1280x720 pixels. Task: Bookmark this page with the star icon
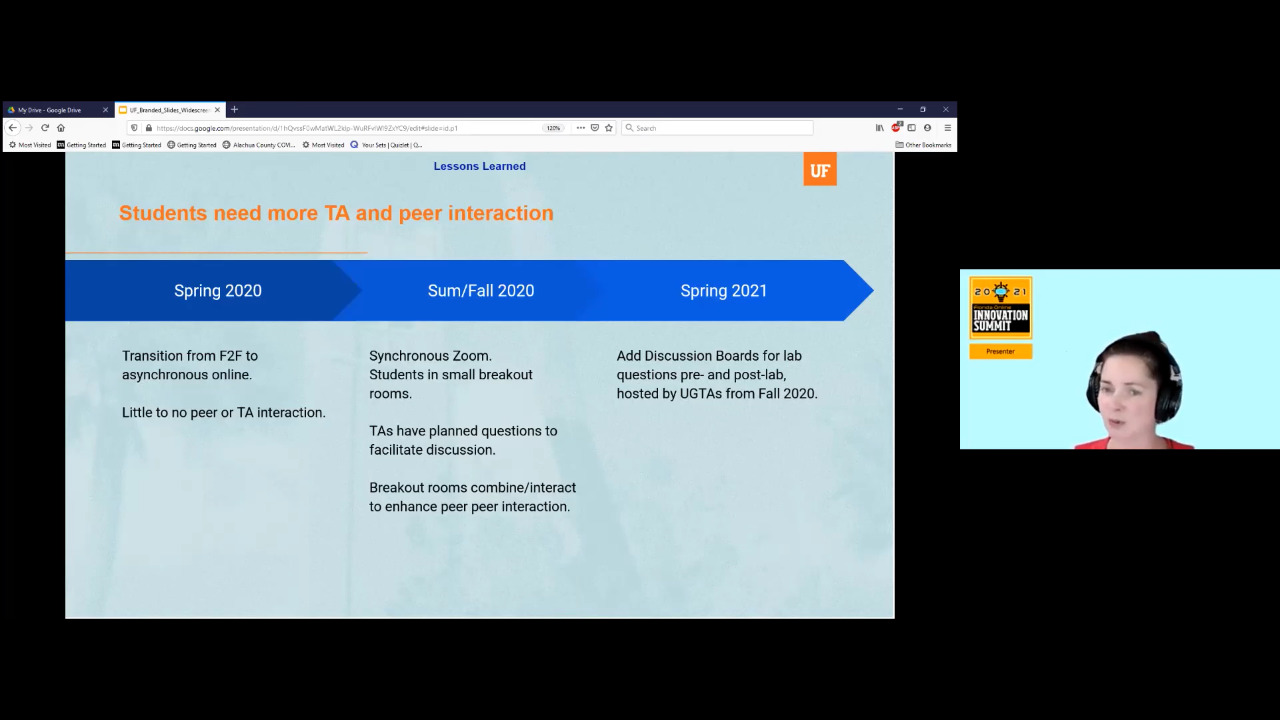[x=608, y=128]
